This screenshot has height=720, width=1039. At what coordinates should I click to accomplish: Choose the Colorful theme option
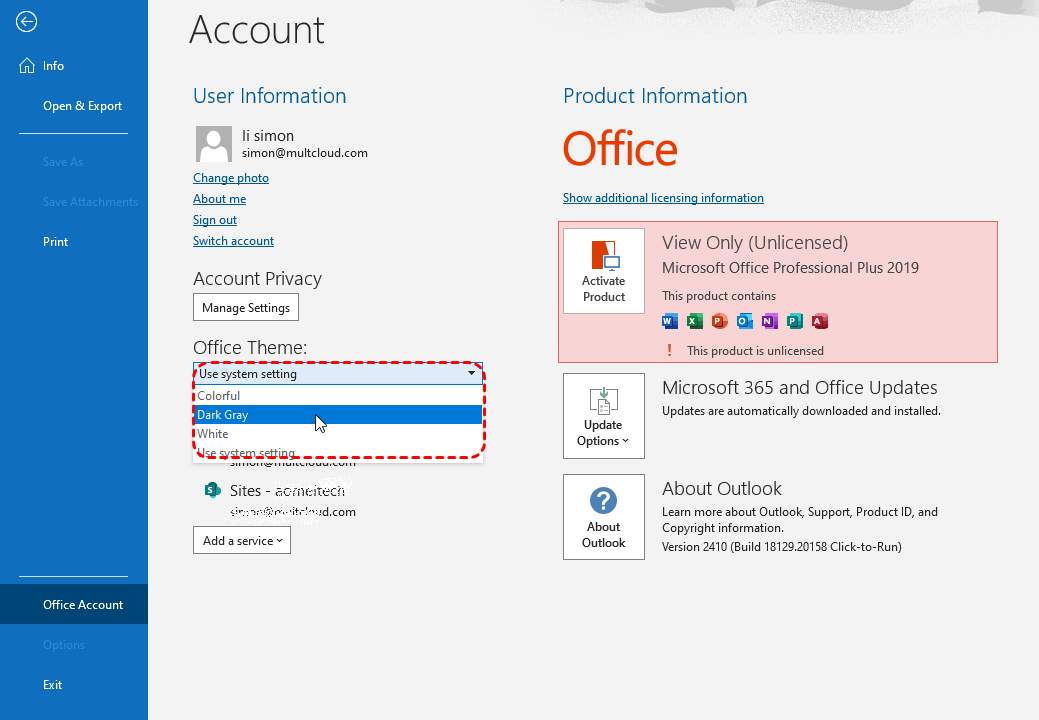(x=338, y=395)
